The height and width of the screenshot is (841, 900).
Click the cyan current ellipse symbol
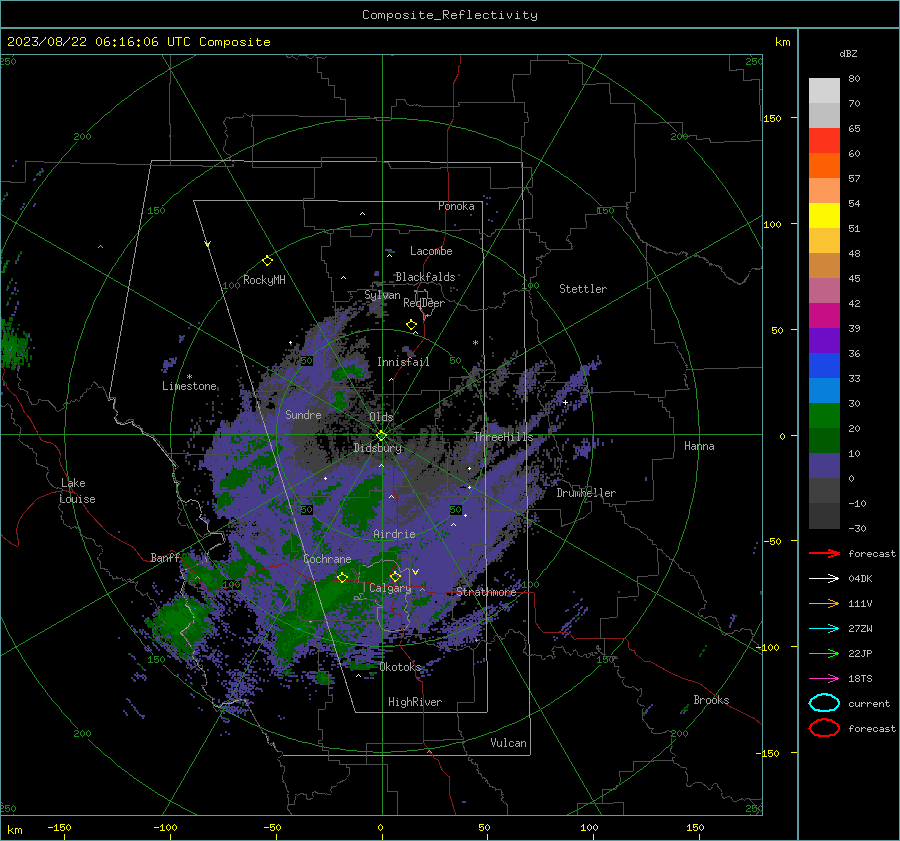click(824, 703)
